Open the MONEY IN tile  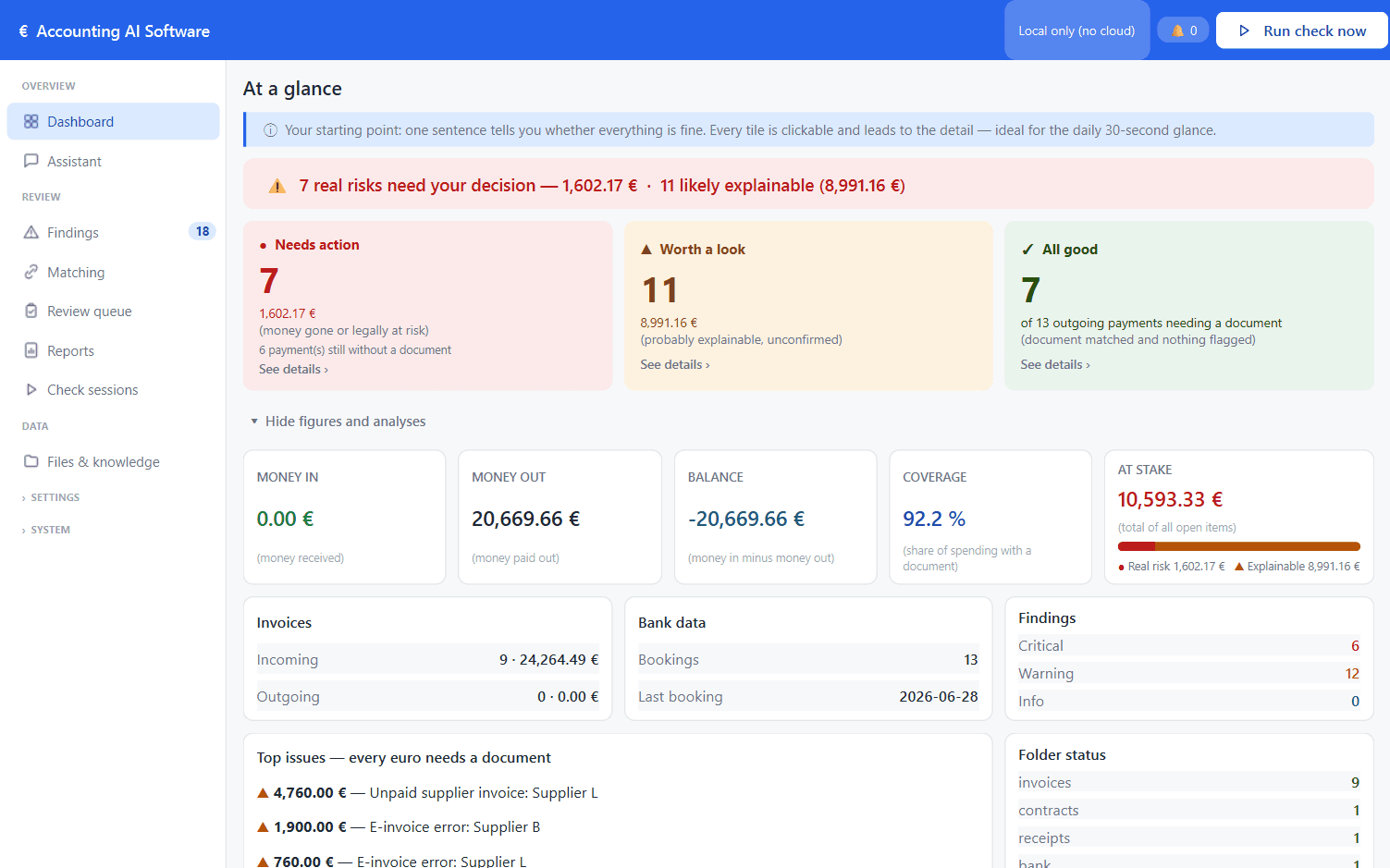click(x=344, y=517)
